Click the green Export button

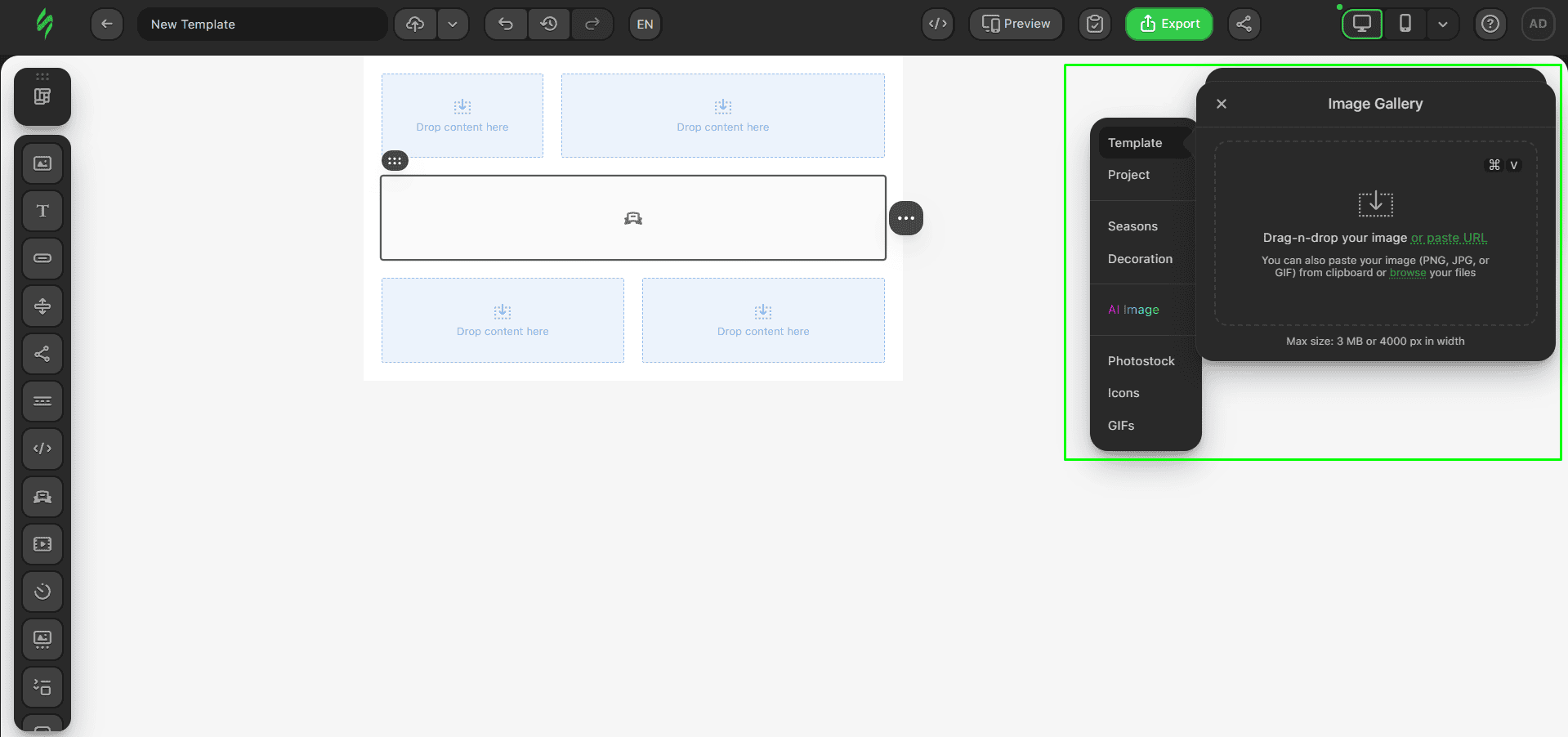coord(1168,24)
